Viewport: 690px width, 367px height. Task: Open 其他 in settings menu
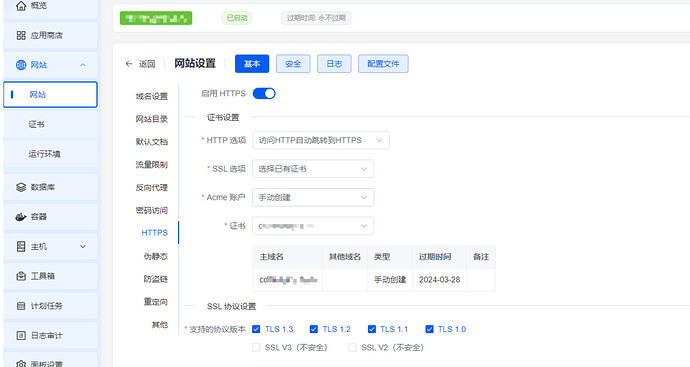160,325
